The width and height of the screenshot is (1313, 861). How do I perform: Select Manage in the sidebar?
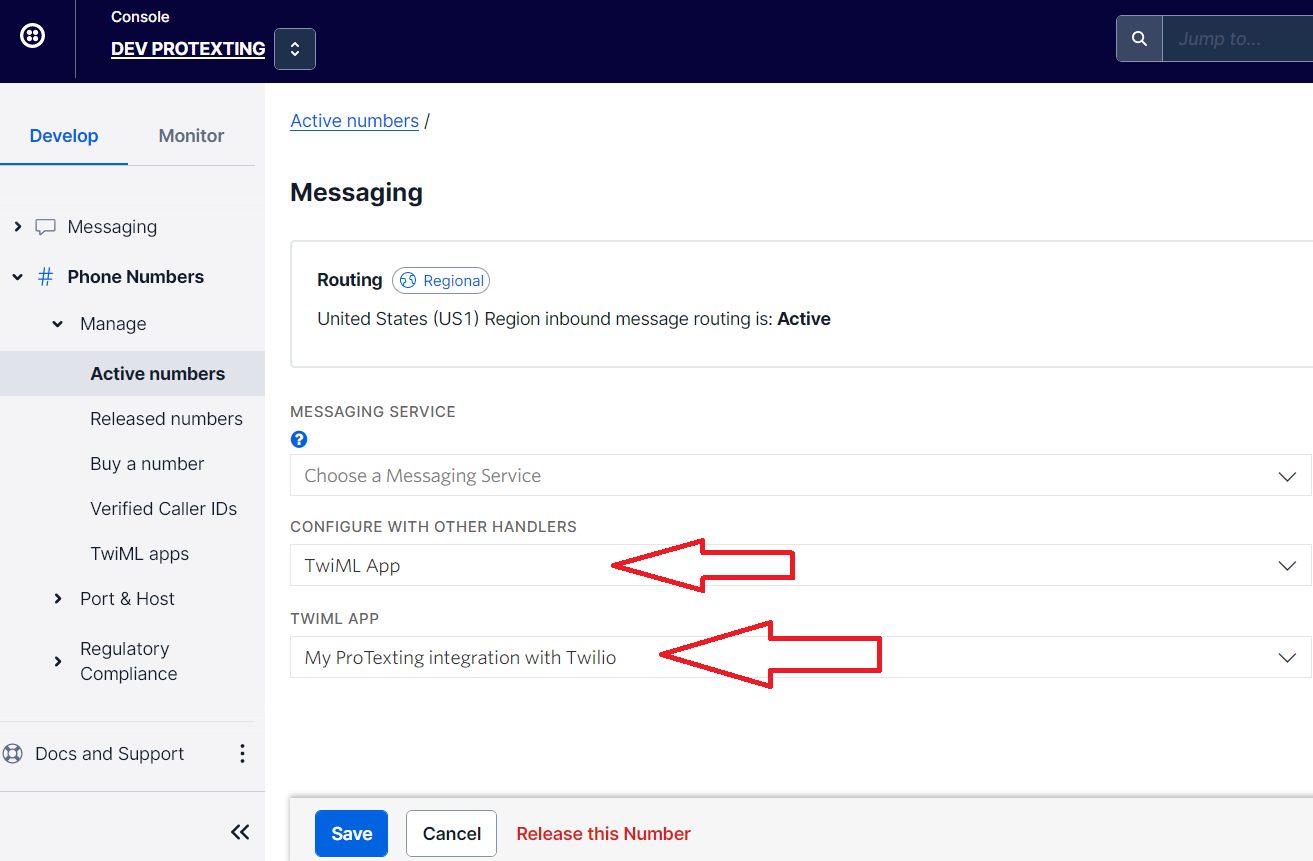[113, 324]
